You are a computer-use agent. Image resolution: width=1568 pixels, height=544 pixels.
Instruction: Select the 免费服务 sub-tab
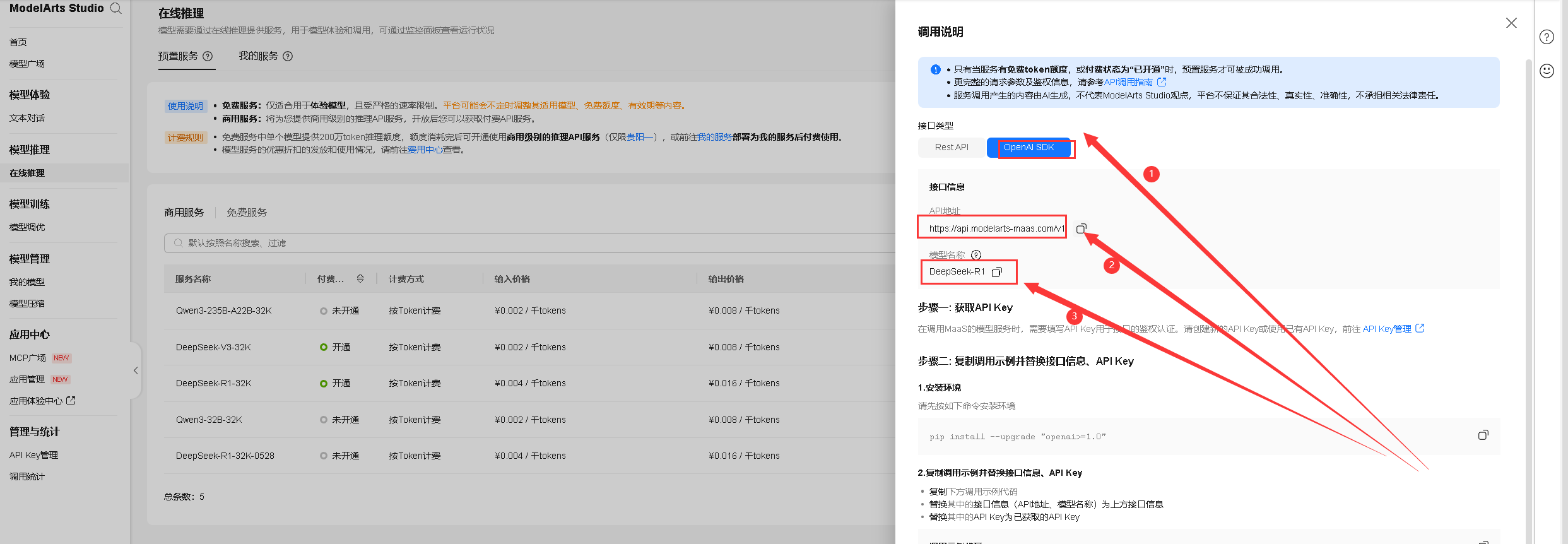(247, 213)
